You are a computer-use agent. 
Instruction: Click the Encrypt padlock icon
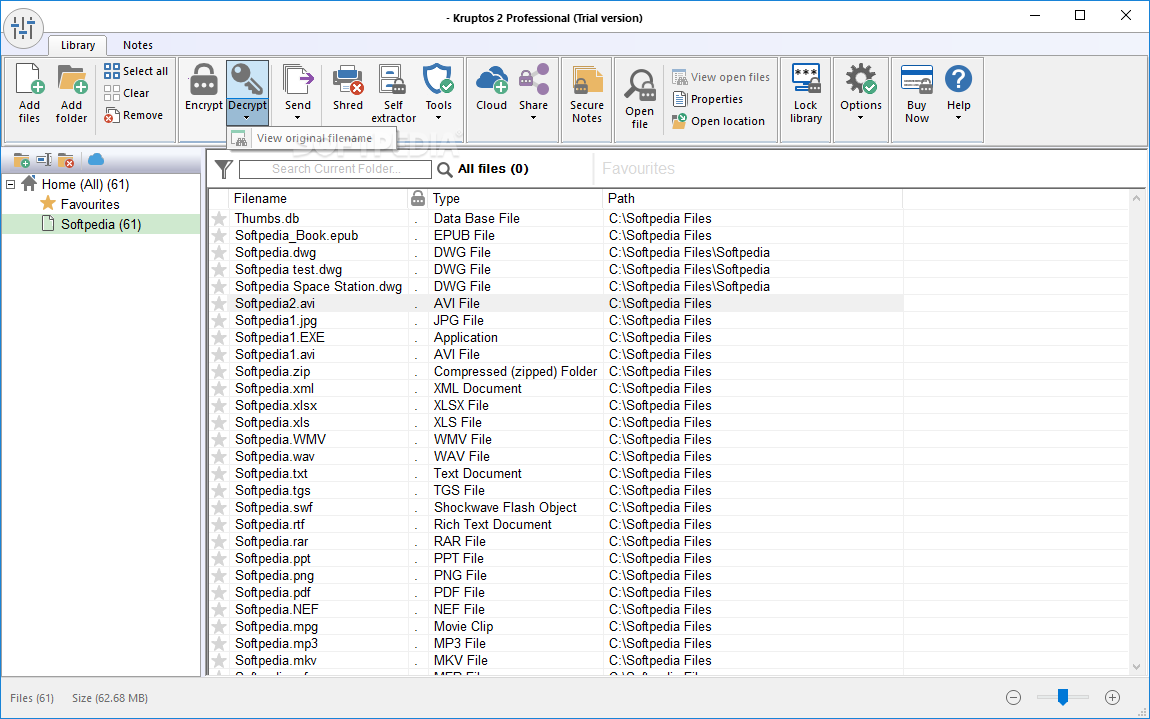[x=203, y=79]
